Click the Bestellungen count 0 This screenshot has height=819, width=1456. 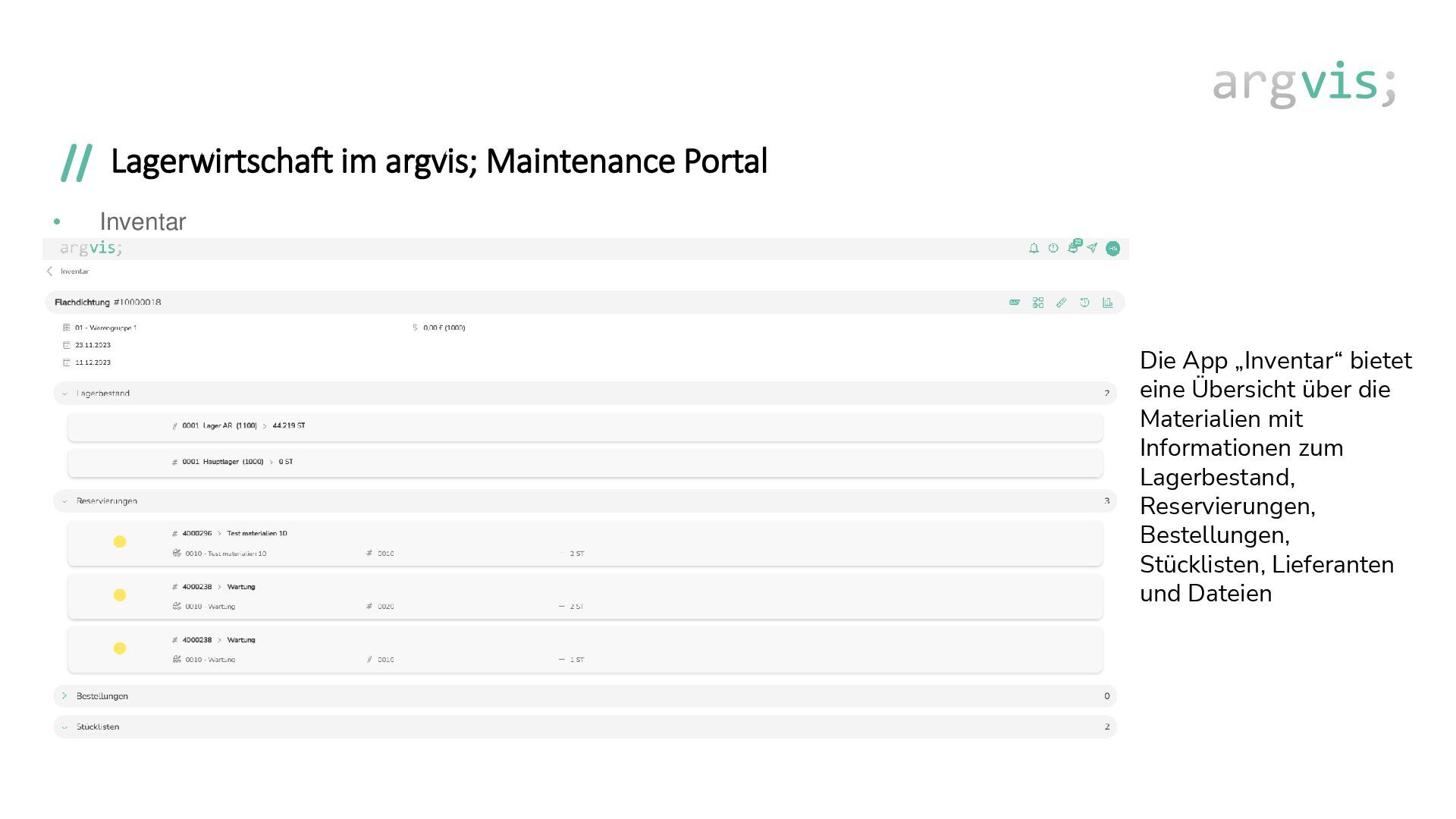point(1106,696)
